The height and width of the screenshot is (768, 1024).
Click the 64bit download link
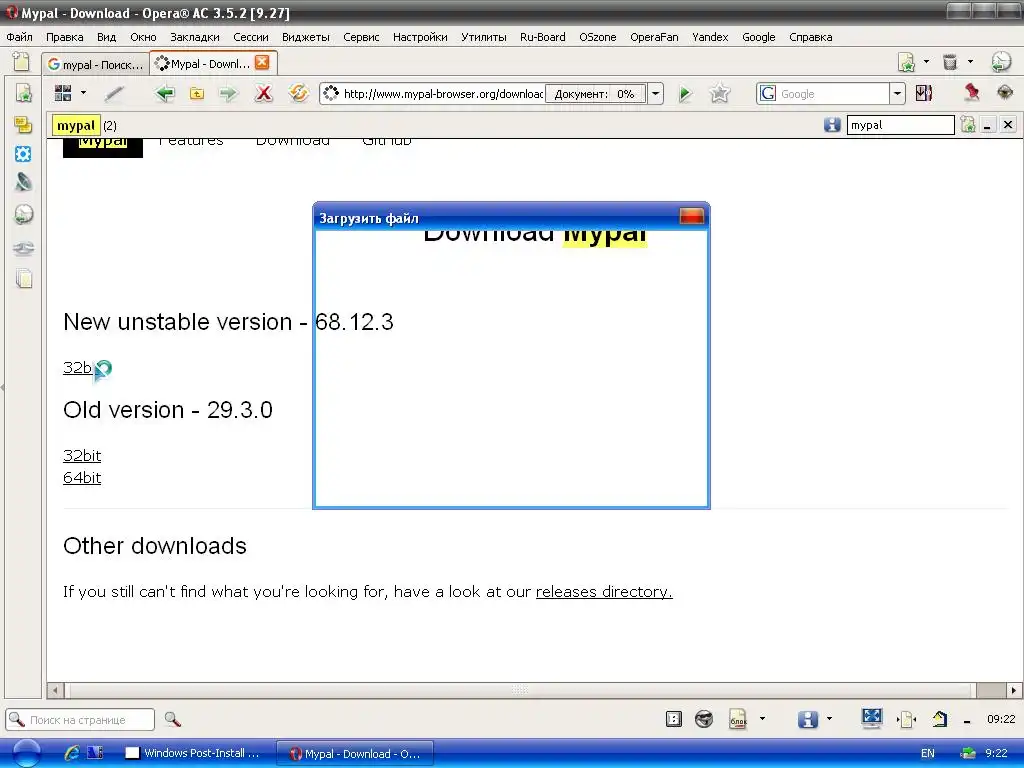pos(82,477)
